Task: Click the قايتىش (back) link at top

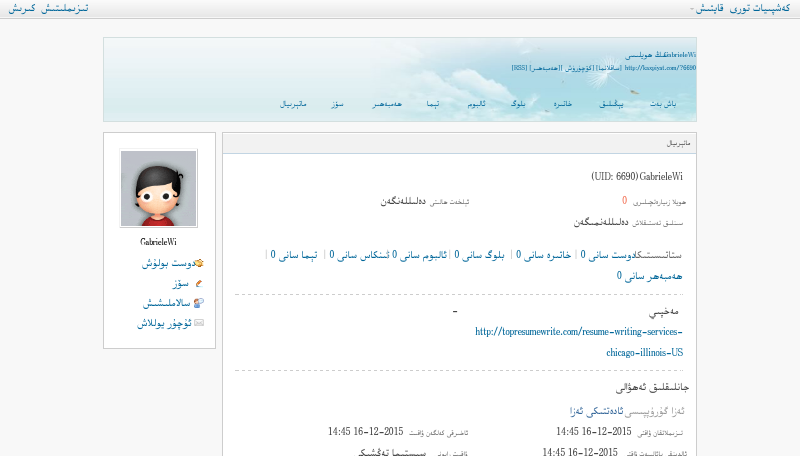Action: (710, 9)
